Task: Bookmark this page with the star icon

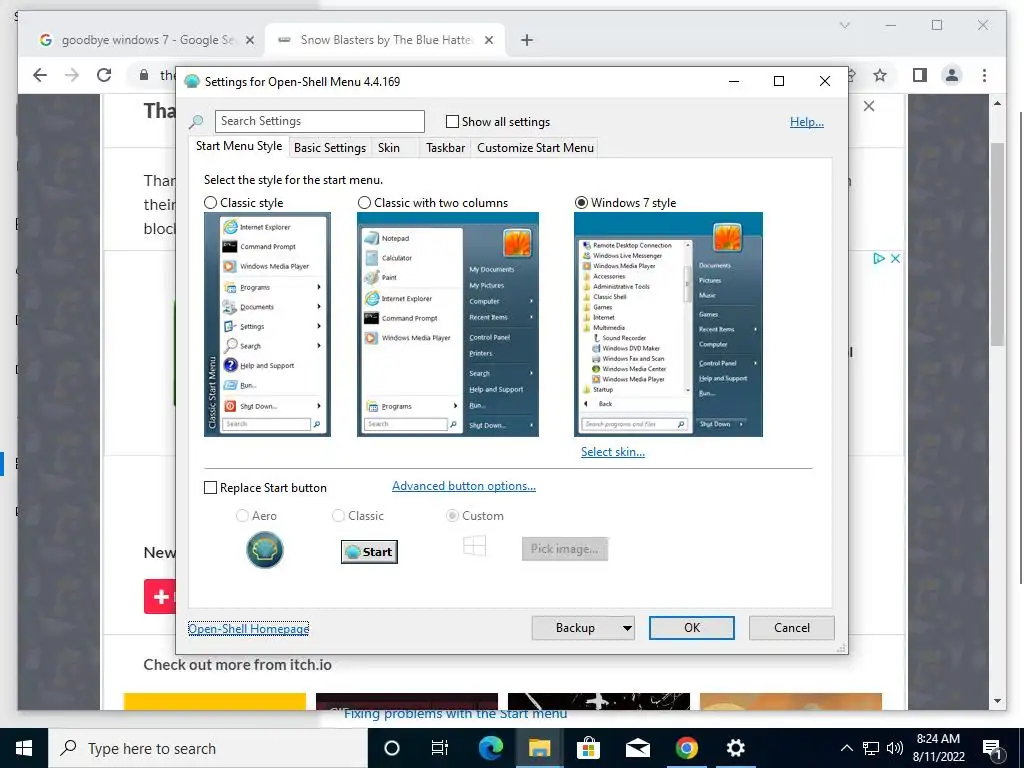Action: click(x=880, y=75)
